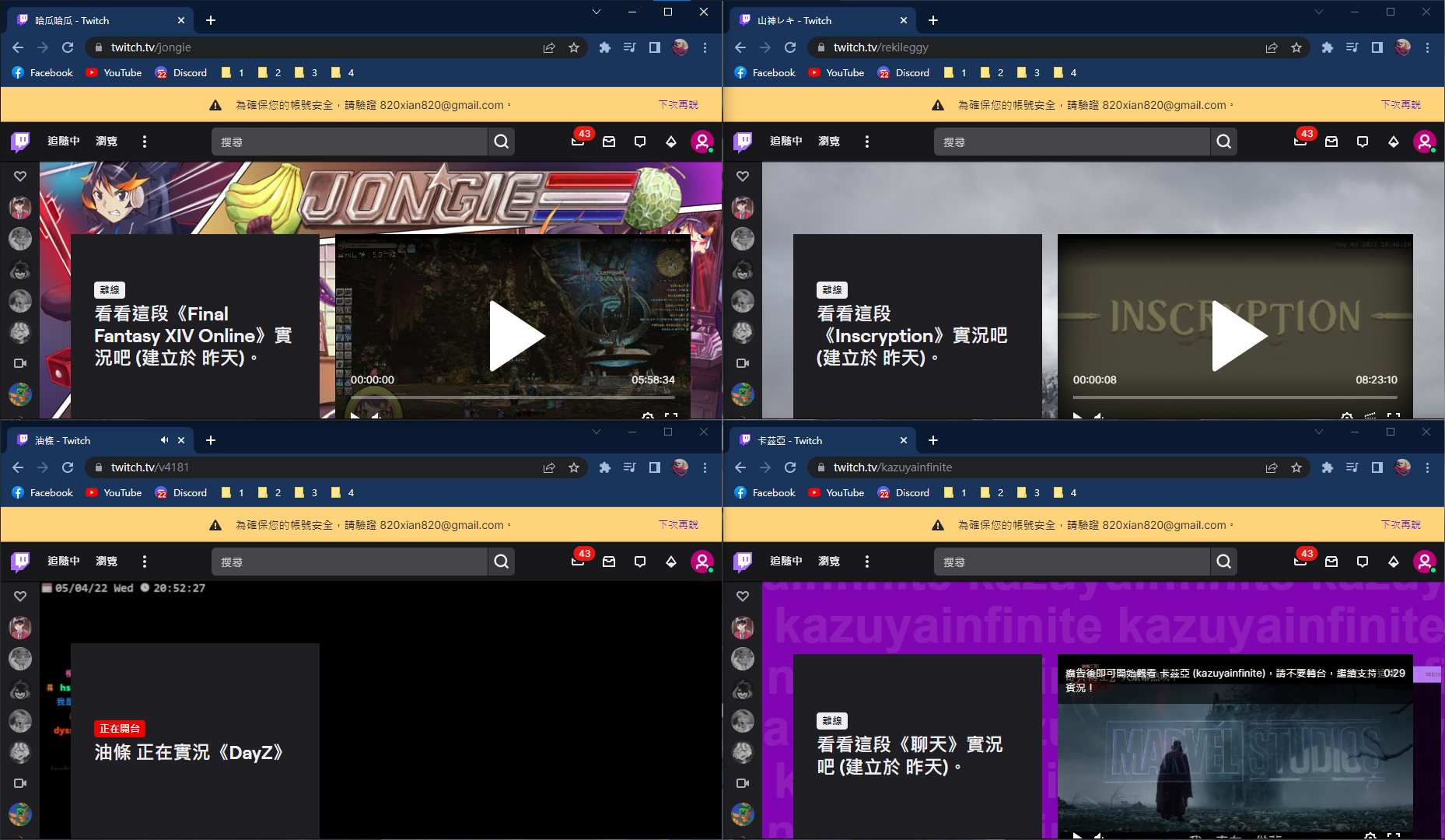Expand Twitch more options dots in rekileggy window
This screenshot has height=840, width=1445.
(867, 142)
